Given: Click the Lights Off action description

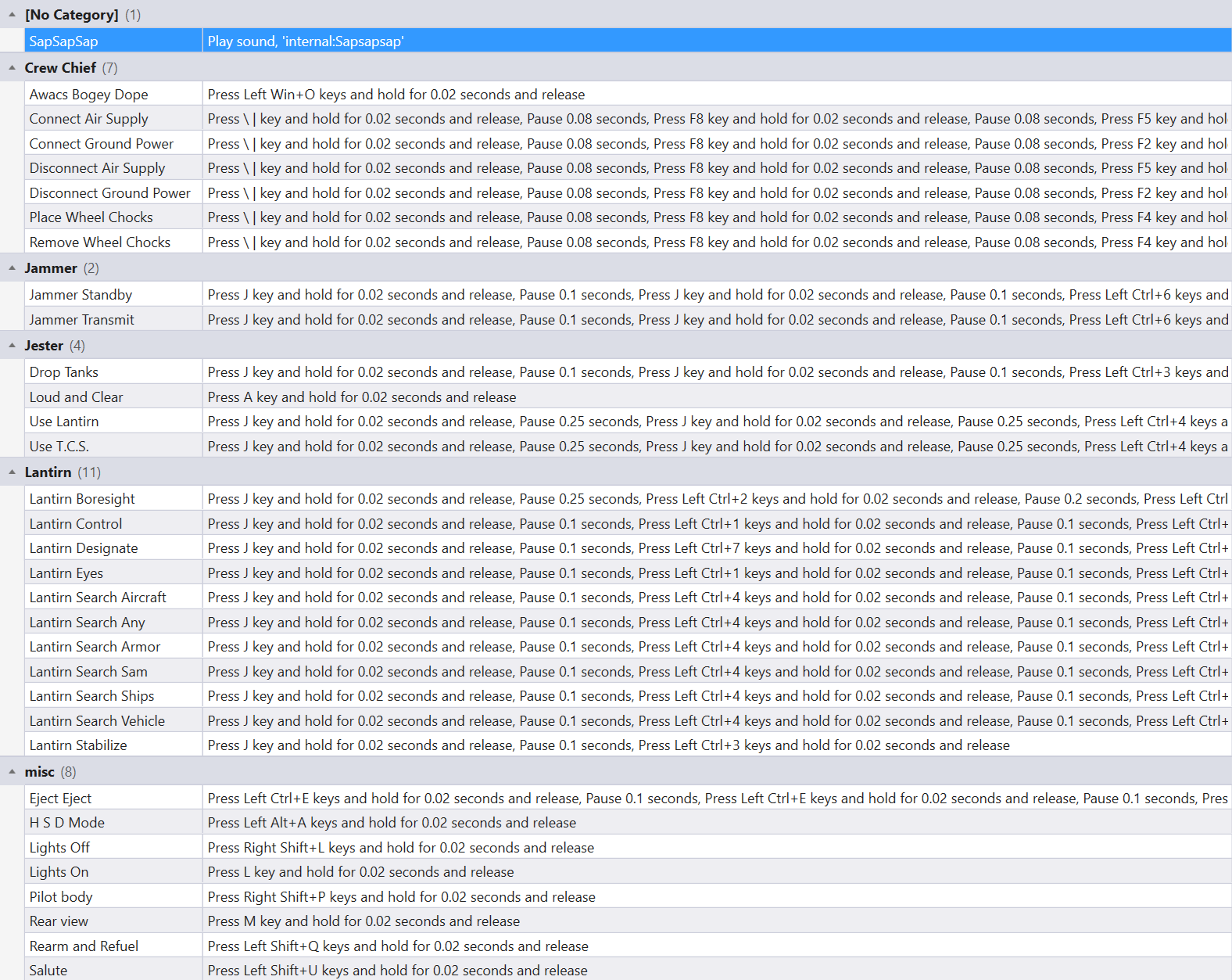Looking at the screenshot, I should [400, 848].
